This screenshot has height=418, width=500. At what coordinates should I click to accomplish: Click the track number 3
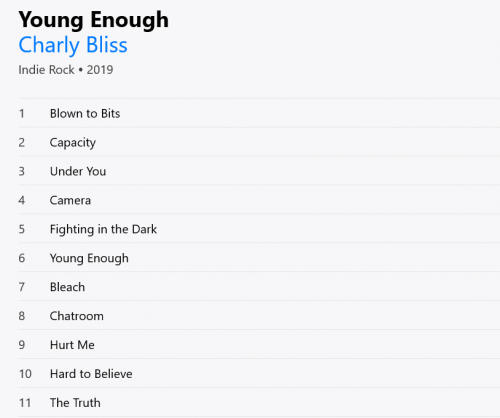pos(22,171)
